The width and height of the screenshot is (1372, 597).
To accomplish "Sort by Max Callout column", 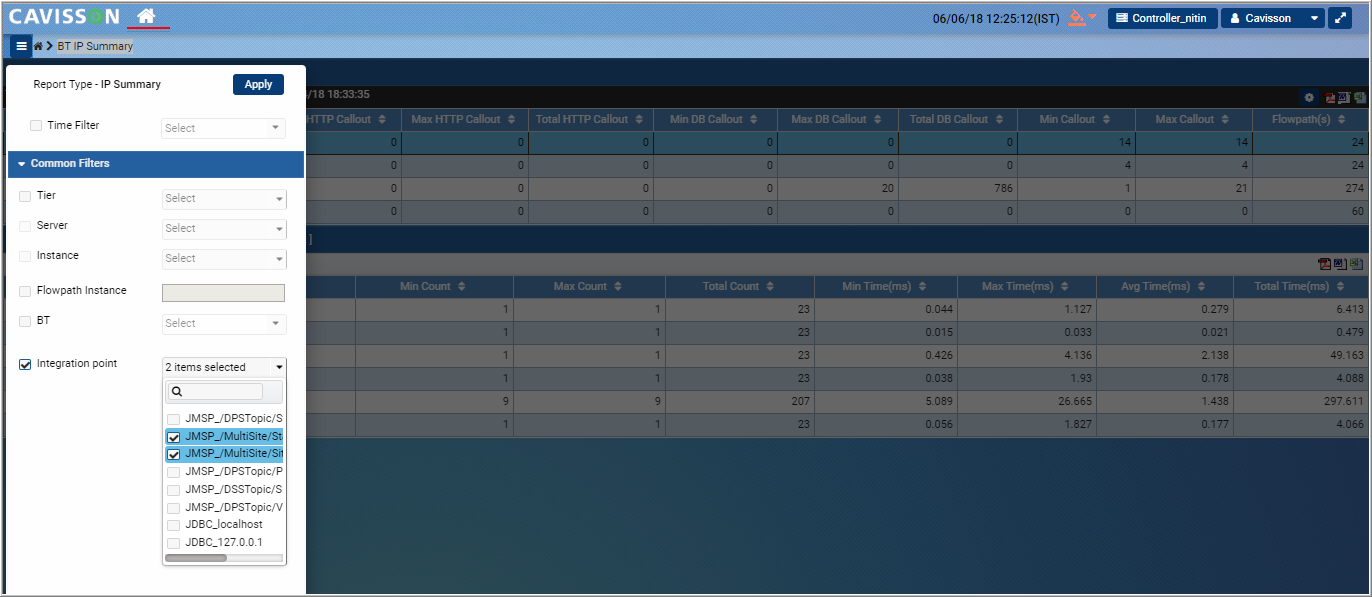I will click(x=1193, y=119).
